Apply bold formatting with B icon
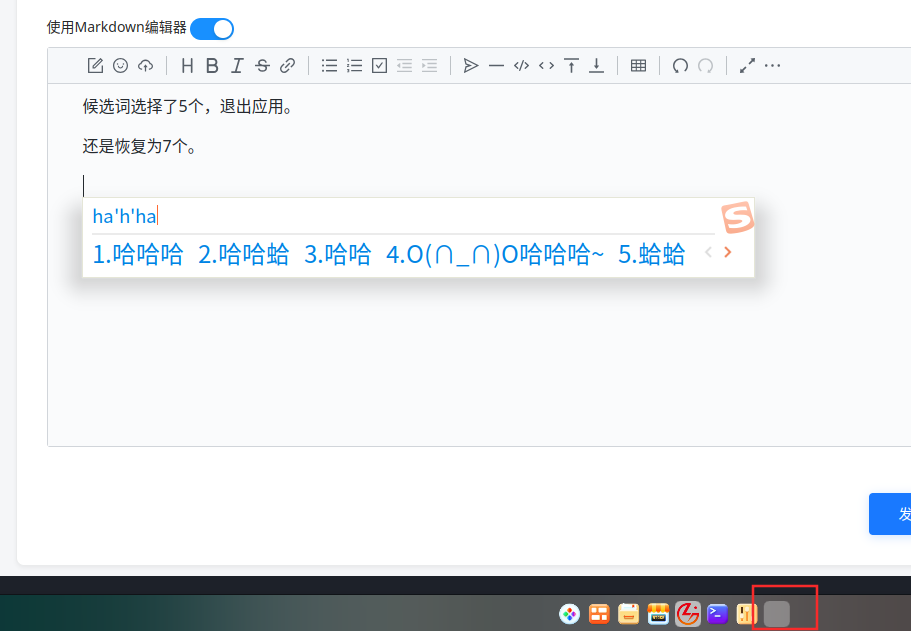The height and width of the screenshot is (631, 911). (212, 66)
